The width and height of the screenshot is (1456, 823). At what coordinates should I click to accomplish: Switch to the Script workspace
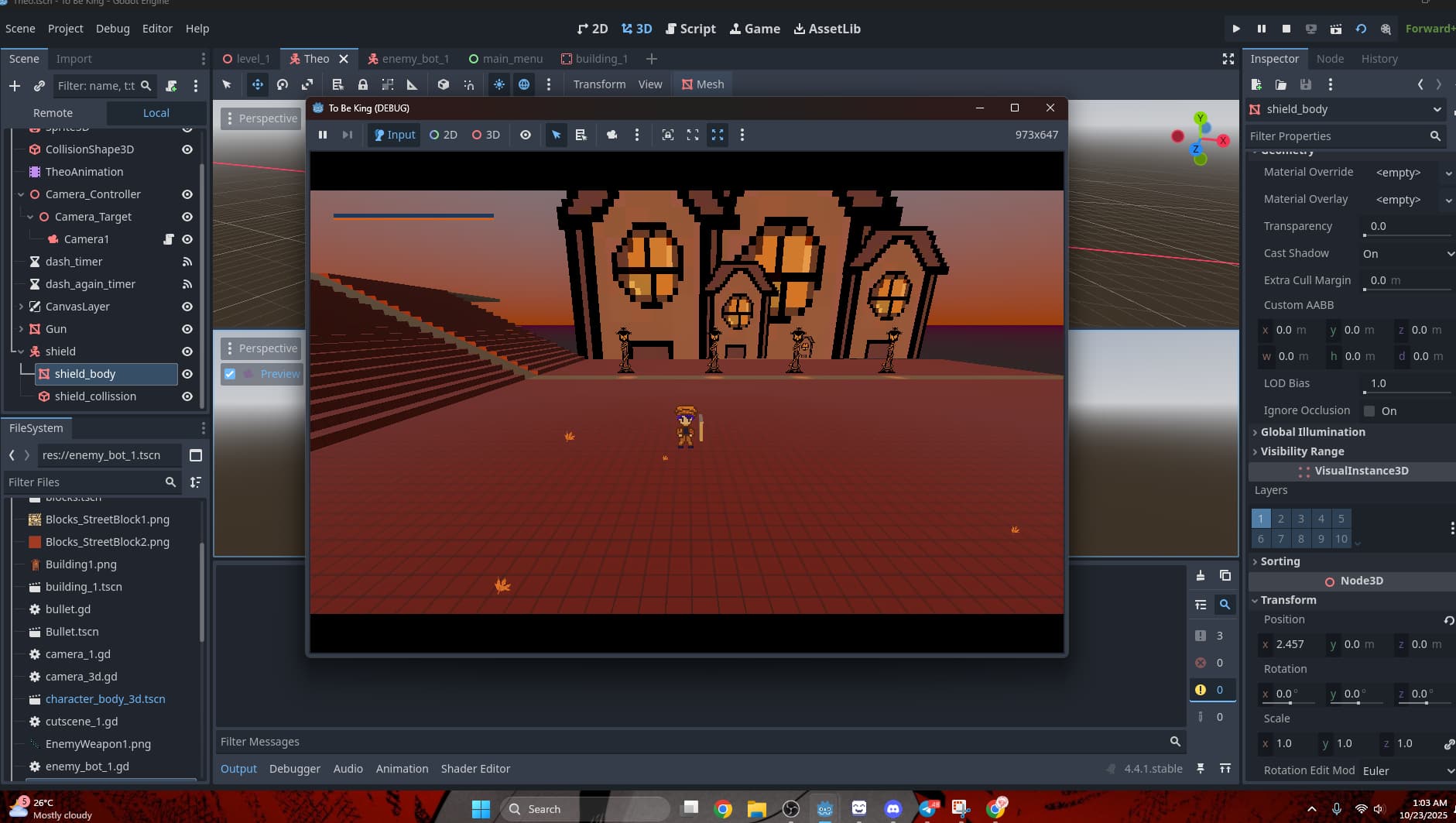coord(690,29)
